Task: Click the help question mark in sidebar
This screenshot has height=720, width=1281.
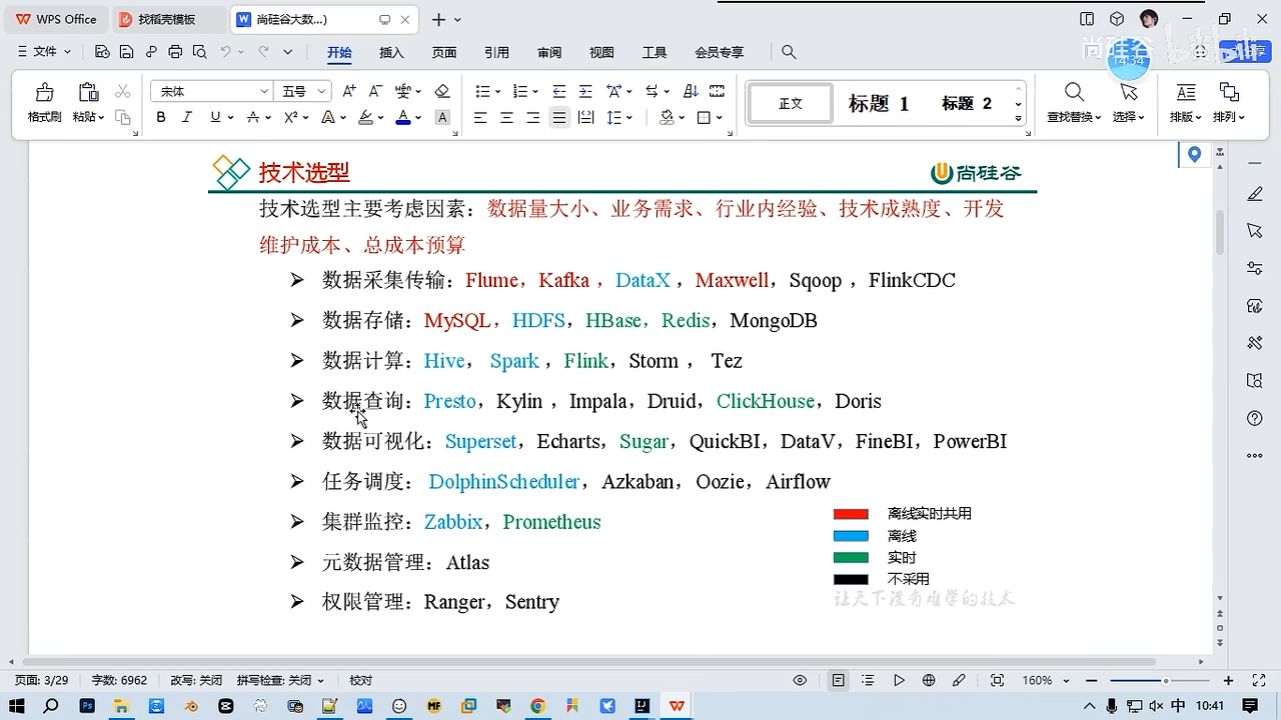Action: [x=1255, y=418]
